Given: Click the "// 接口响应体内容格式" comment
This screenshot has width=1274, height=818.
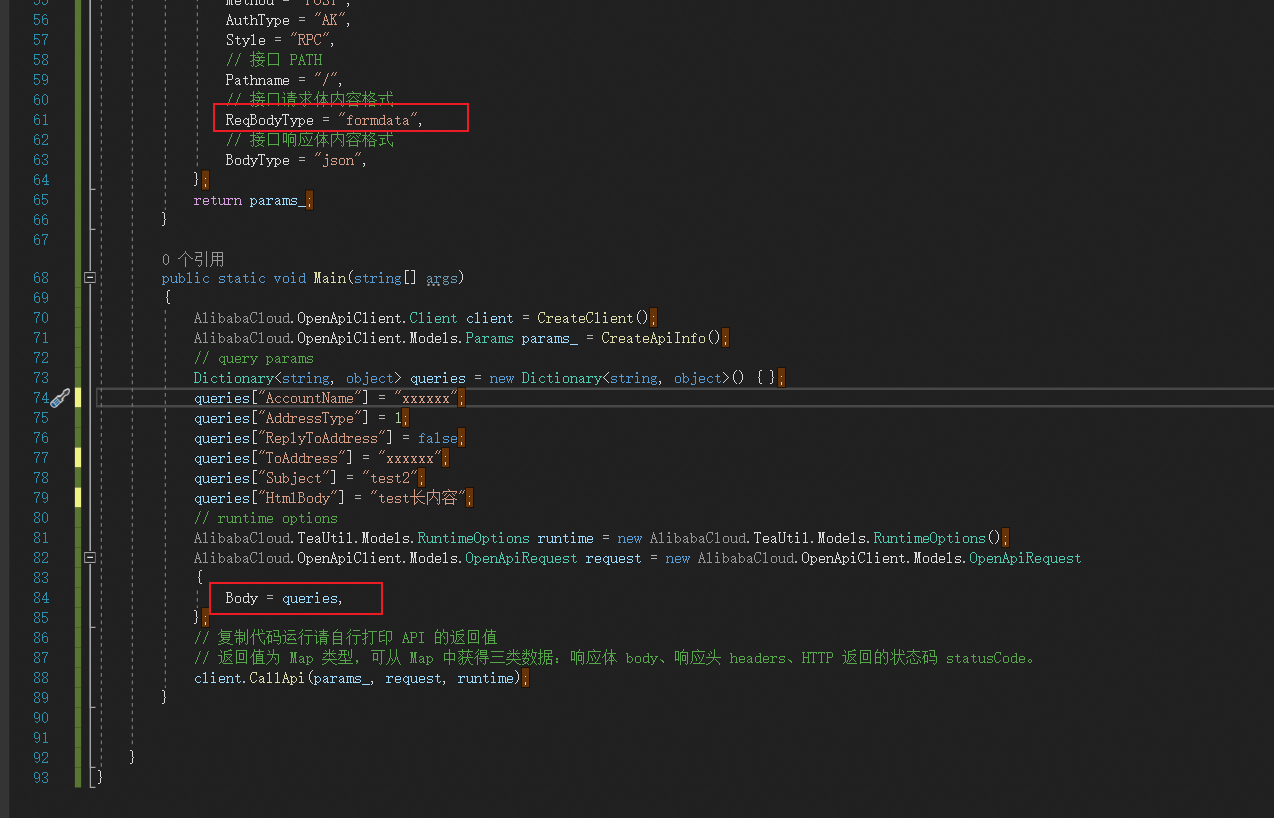Looking at the screenshot, I should point(310,140).
